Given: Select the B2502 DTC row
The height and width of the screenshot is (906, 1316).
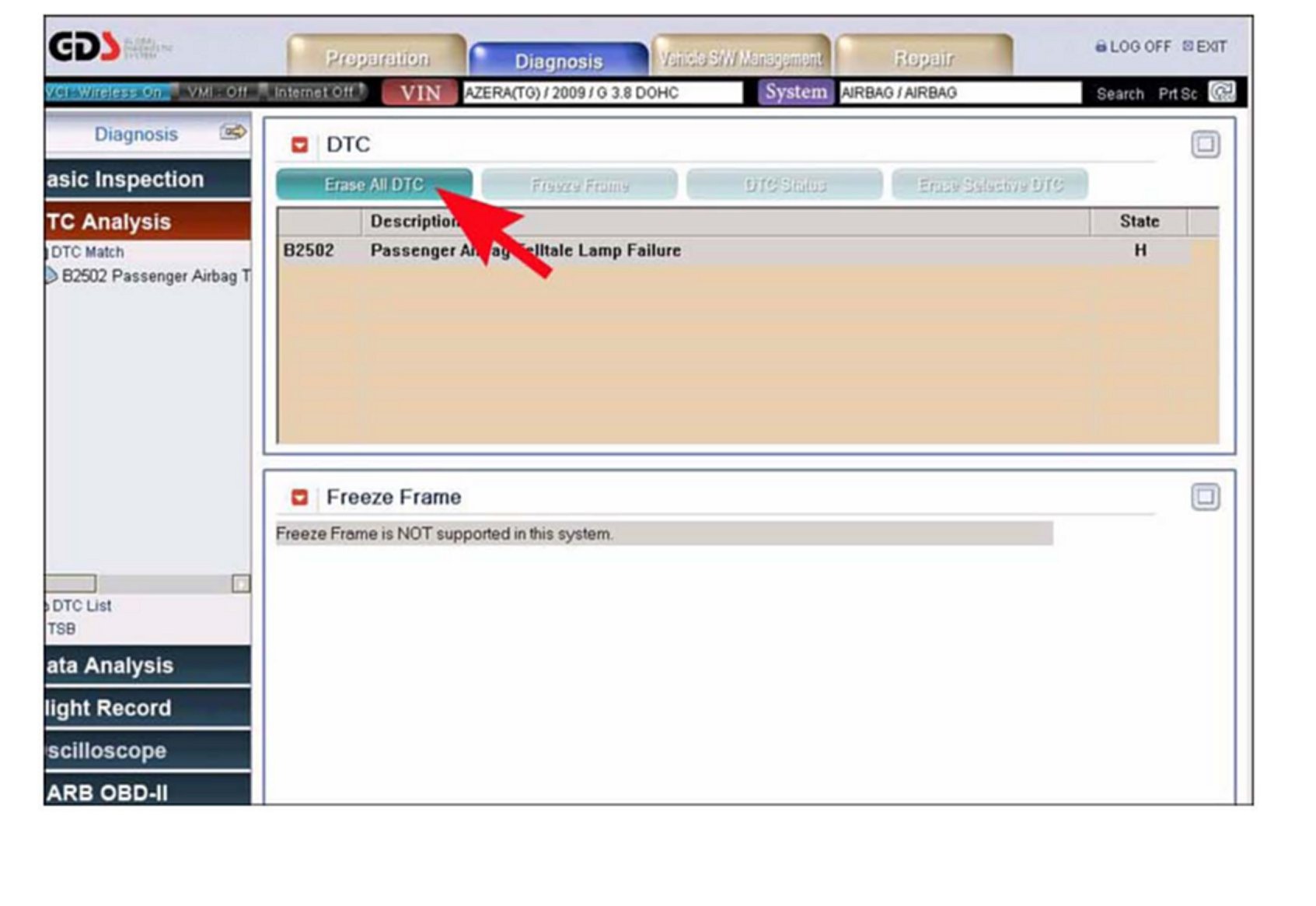Looking at the screenshot, I should pyautogui.click(x=700, y=250).
